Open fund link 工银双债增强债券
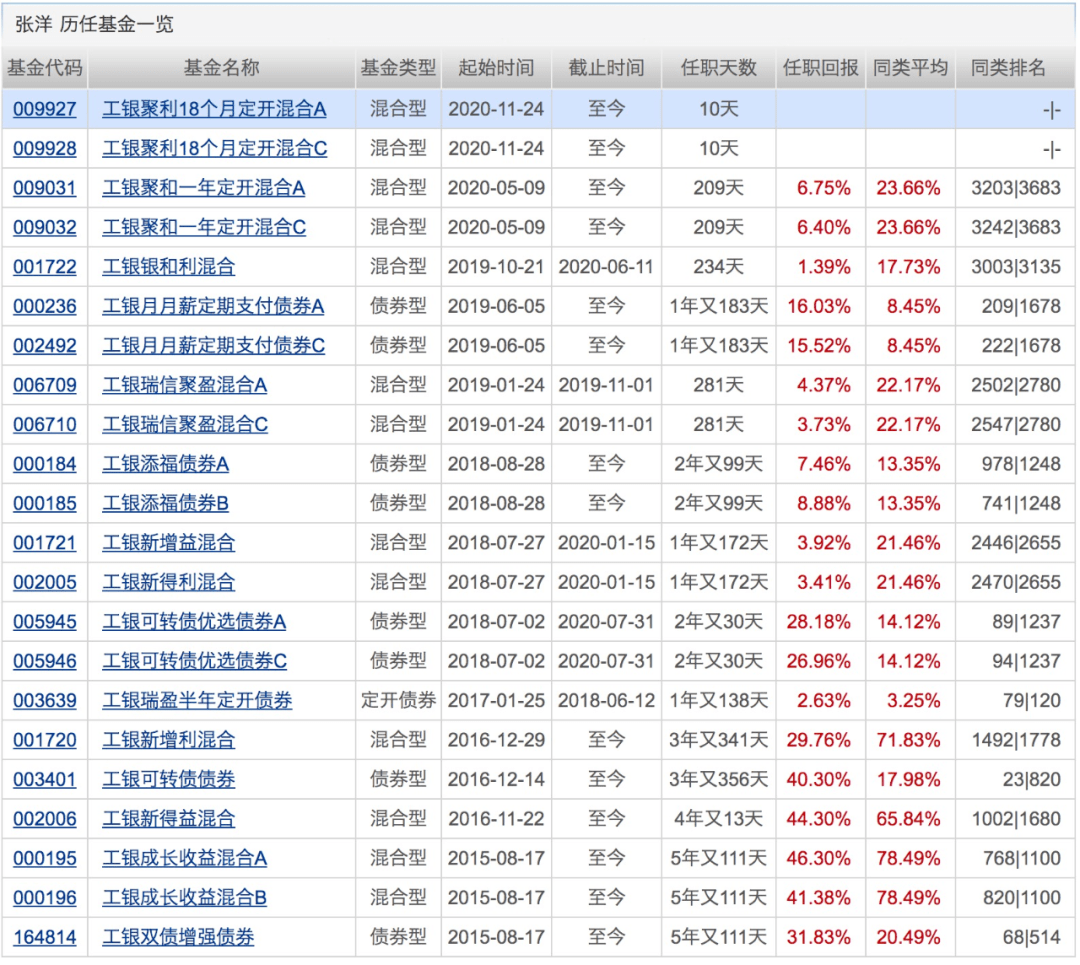The height and width of the screenshot is (965, 1080). (x=178, y=937)
